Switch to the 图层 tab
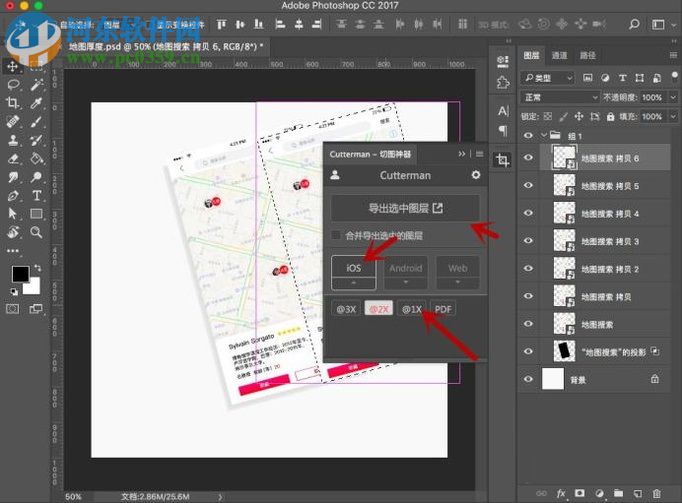The height and width of the screenshot is (503, 682). 531,55
